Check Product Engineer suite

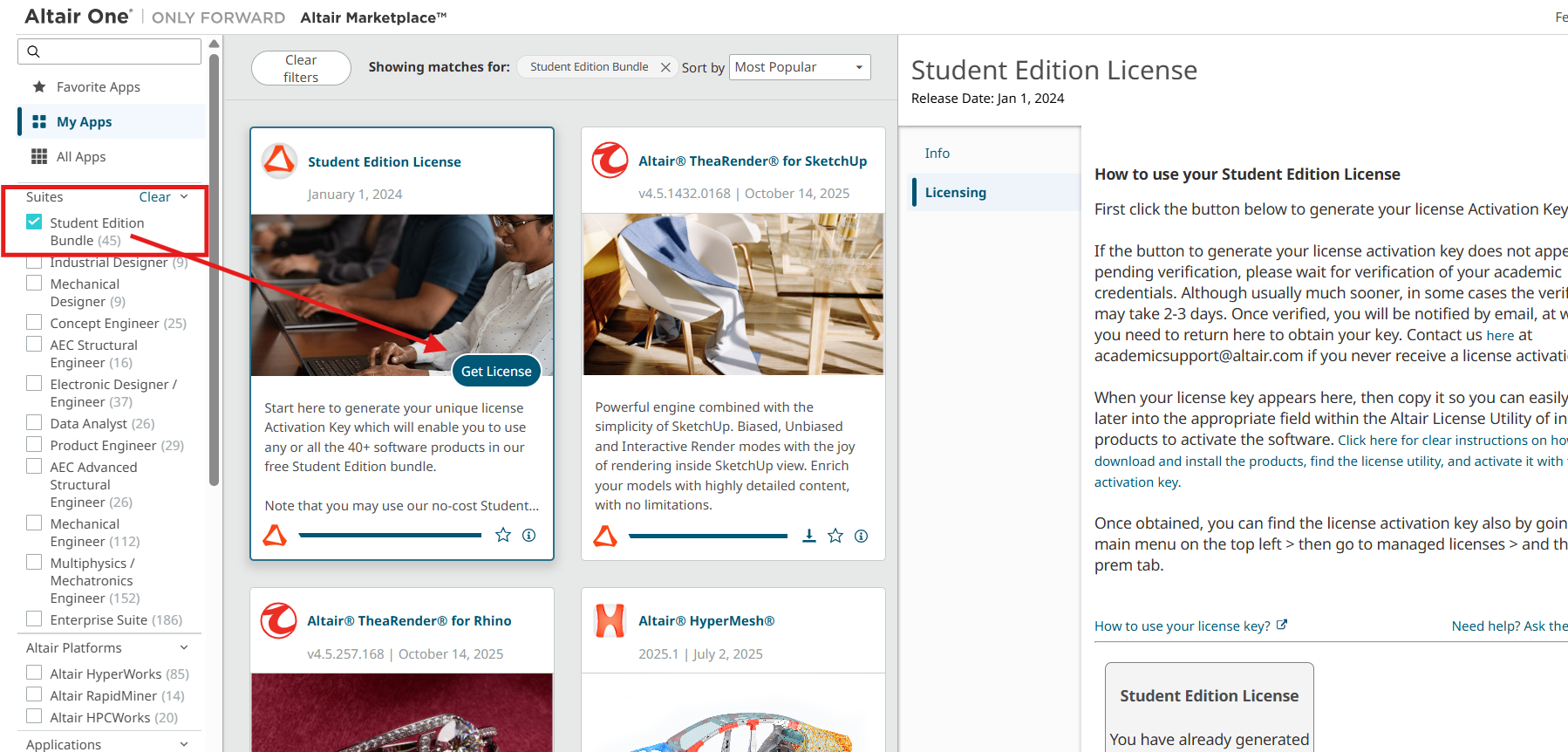click(x=34, y=444)
